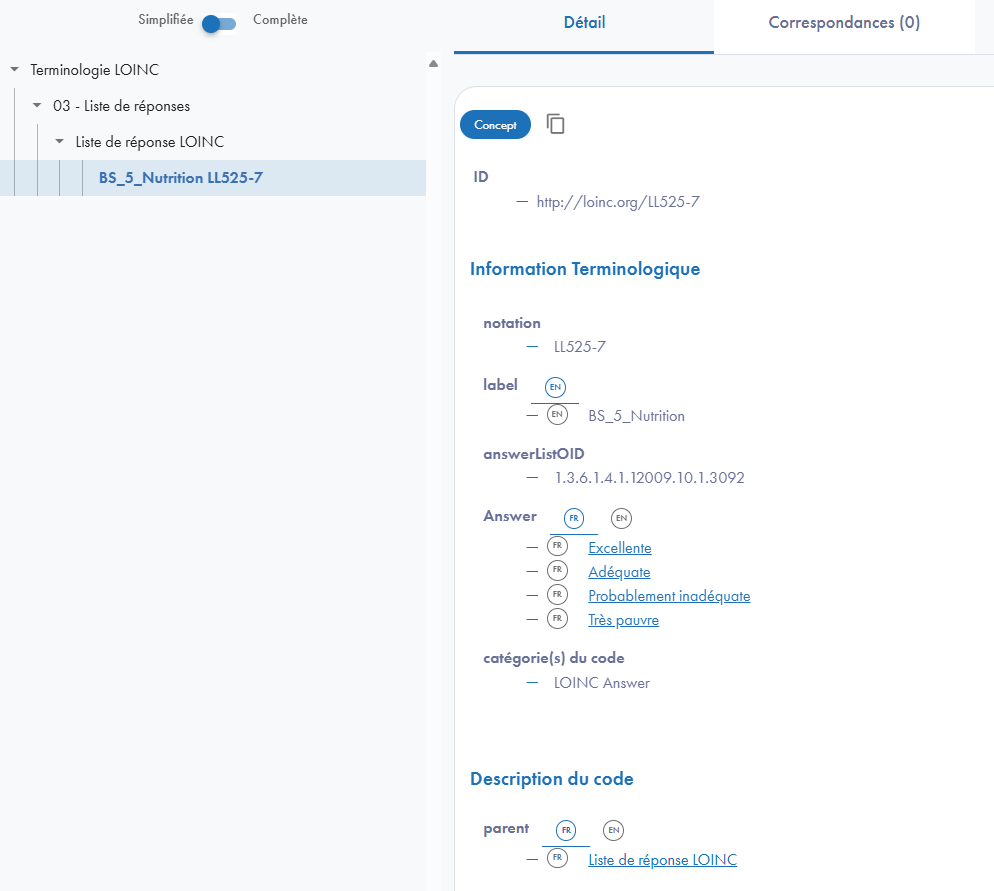The height and width of the screenshot is (891, 994).
Task: Toggle the Simplifiée/Complète view switch
Action: (x=219, y=23)
